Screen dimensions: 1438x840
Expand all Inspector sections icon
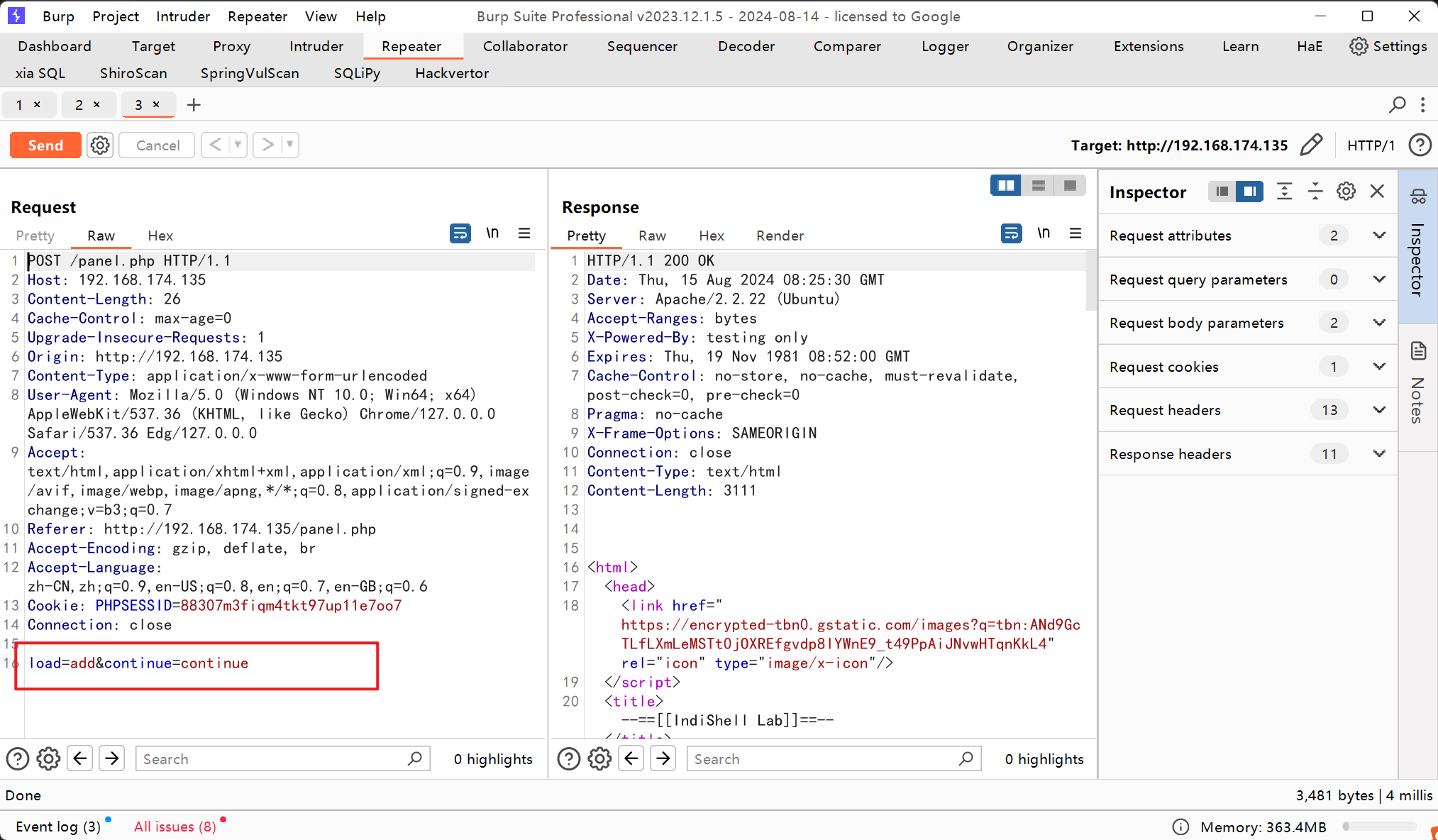[1284, 192]
